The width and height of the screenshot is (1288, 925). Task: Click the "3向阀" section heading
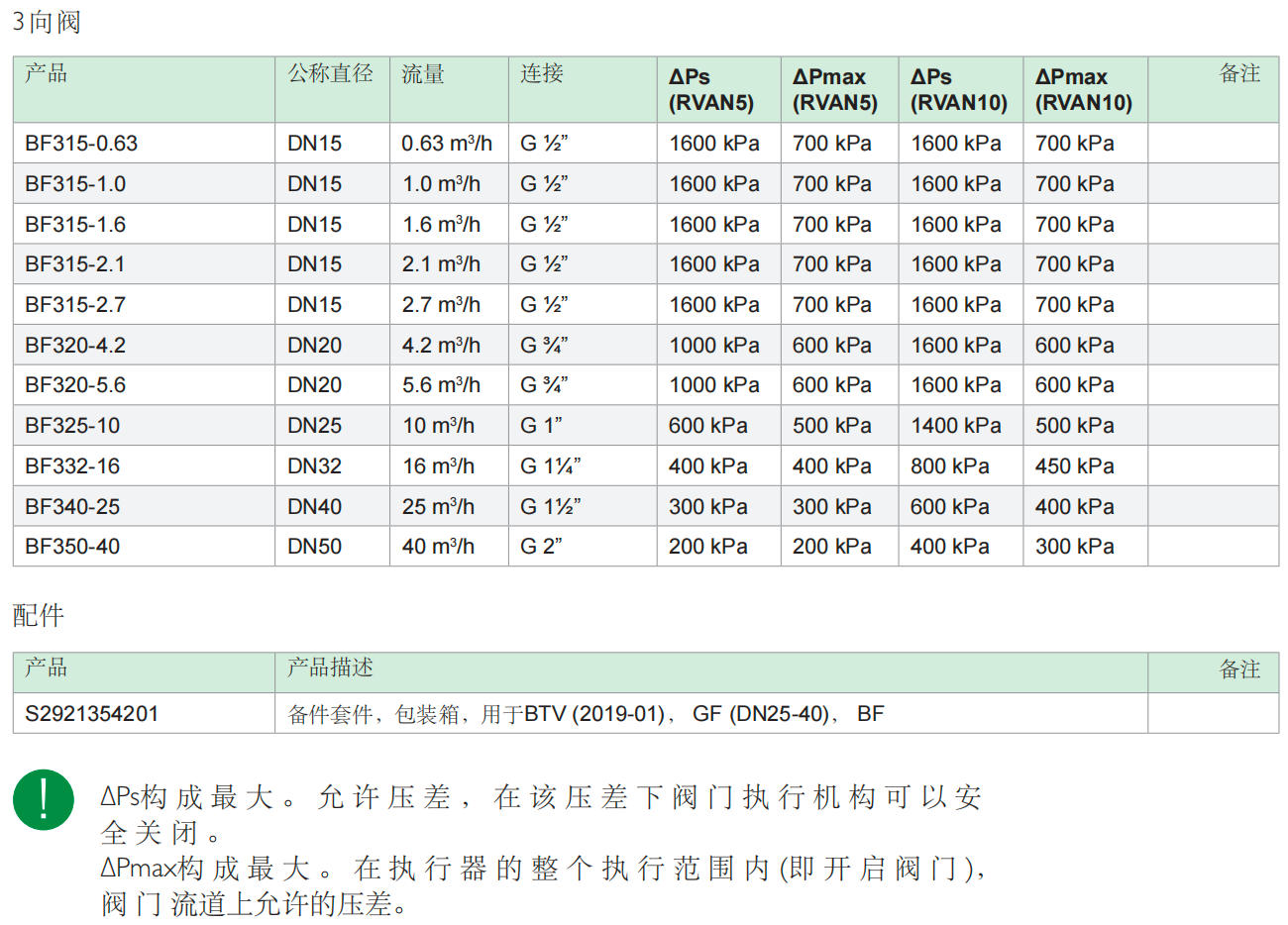coord(47,22)
